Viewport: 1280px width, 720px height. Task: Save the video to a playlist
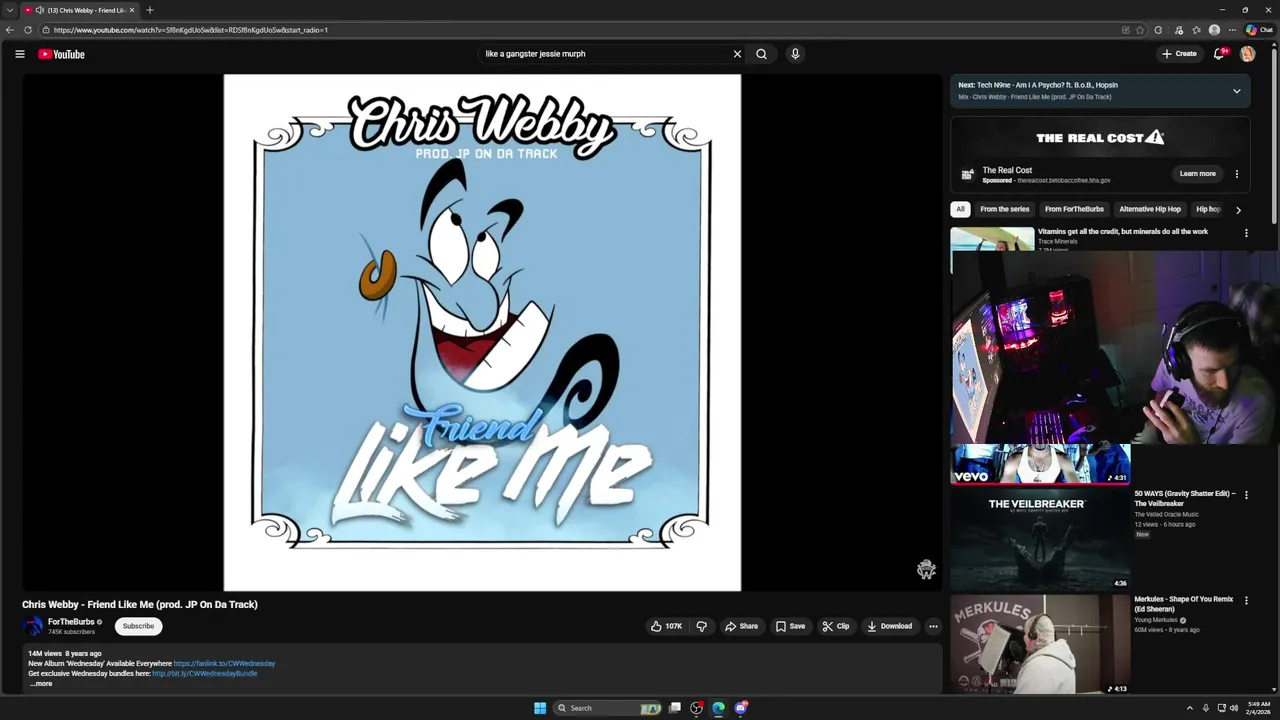pos(790,626)
